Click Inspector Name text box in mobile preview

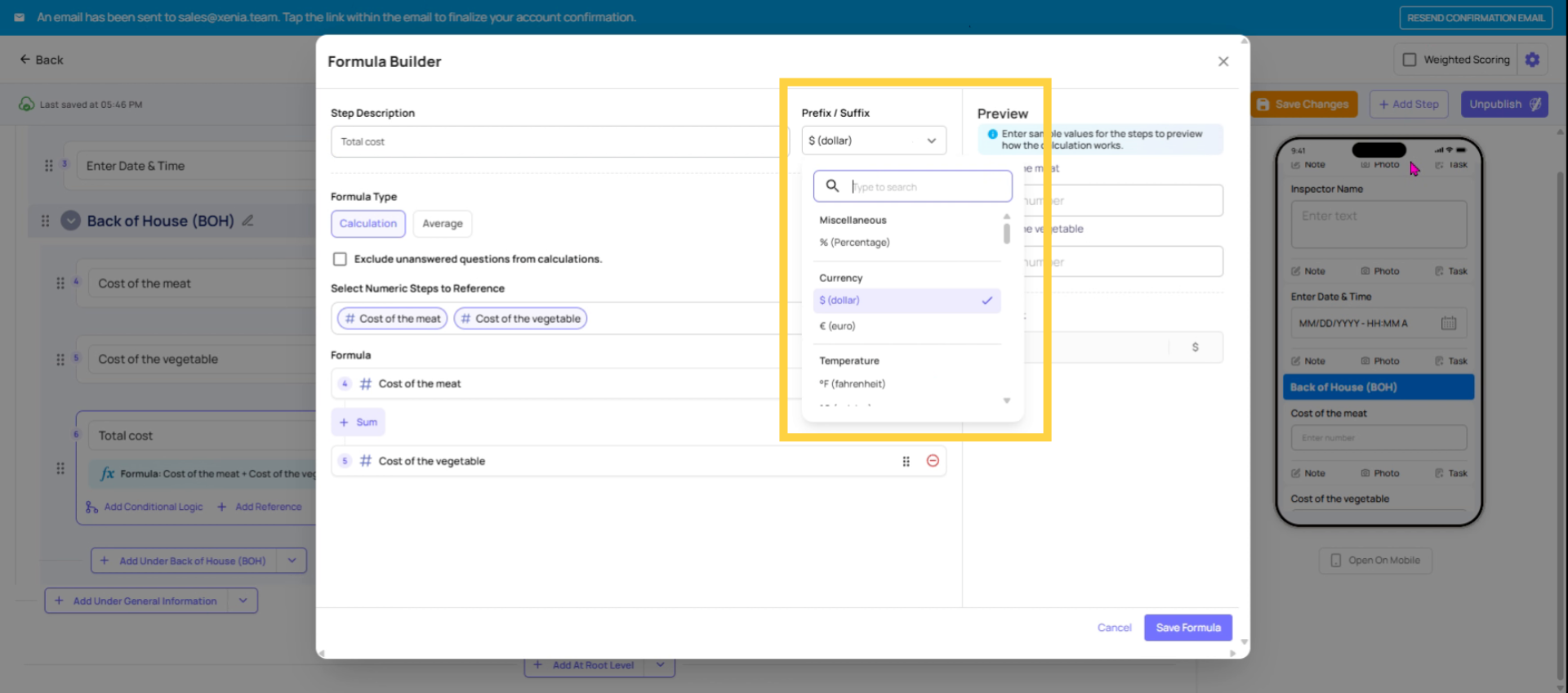(x=1379, y=225)
